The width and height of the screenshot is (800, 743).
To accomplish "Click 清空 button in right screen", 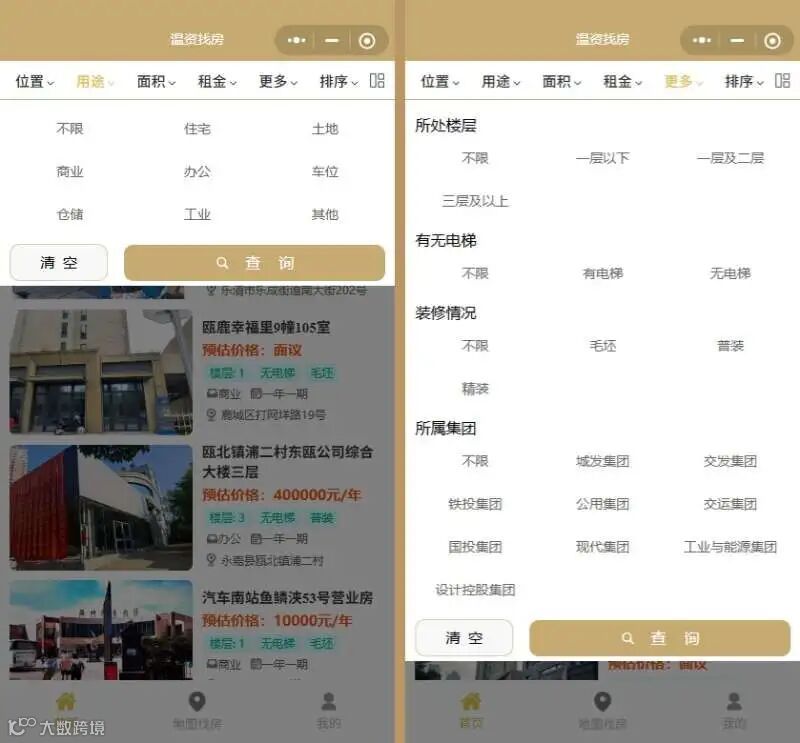I will (464, 638).
